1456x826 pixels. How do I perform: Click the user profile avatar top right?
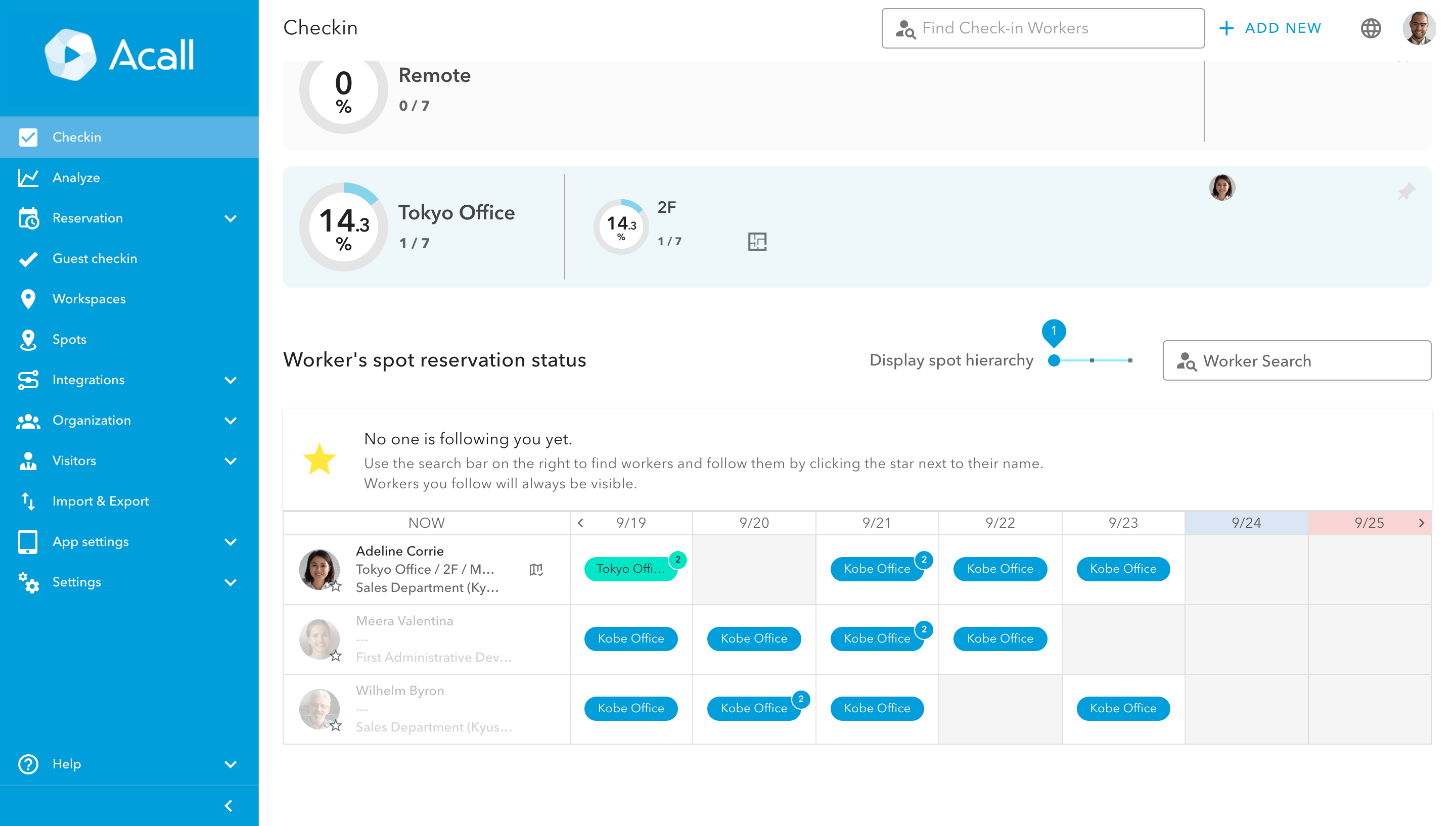[x=1419, y=28]
